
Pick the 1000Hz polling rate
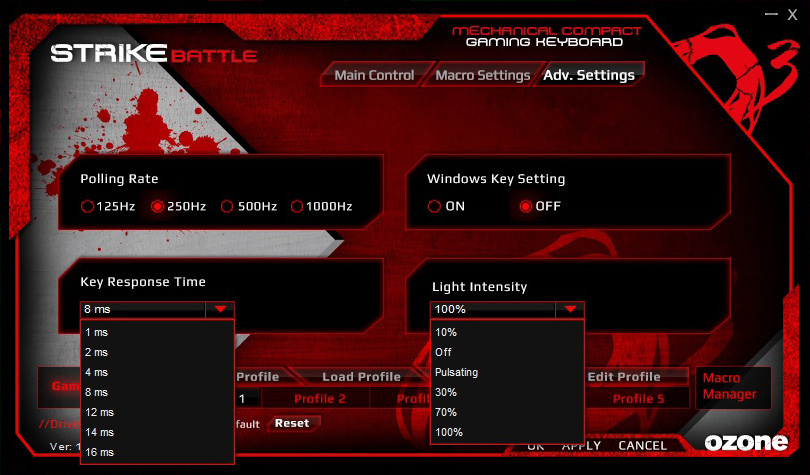(x=297, y=207)
